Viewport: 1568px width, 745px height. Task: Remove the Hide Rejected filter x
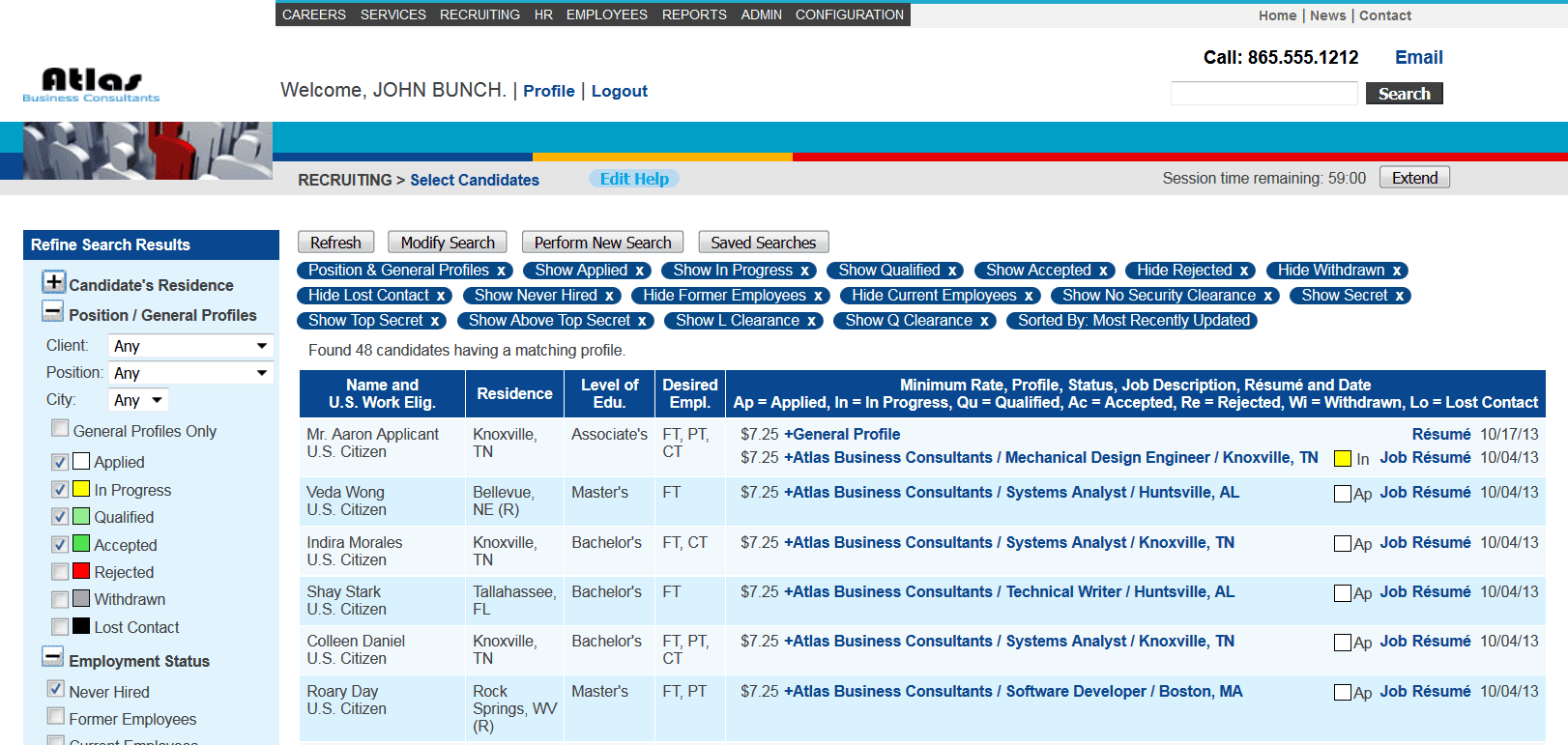tap(1244, 271)
